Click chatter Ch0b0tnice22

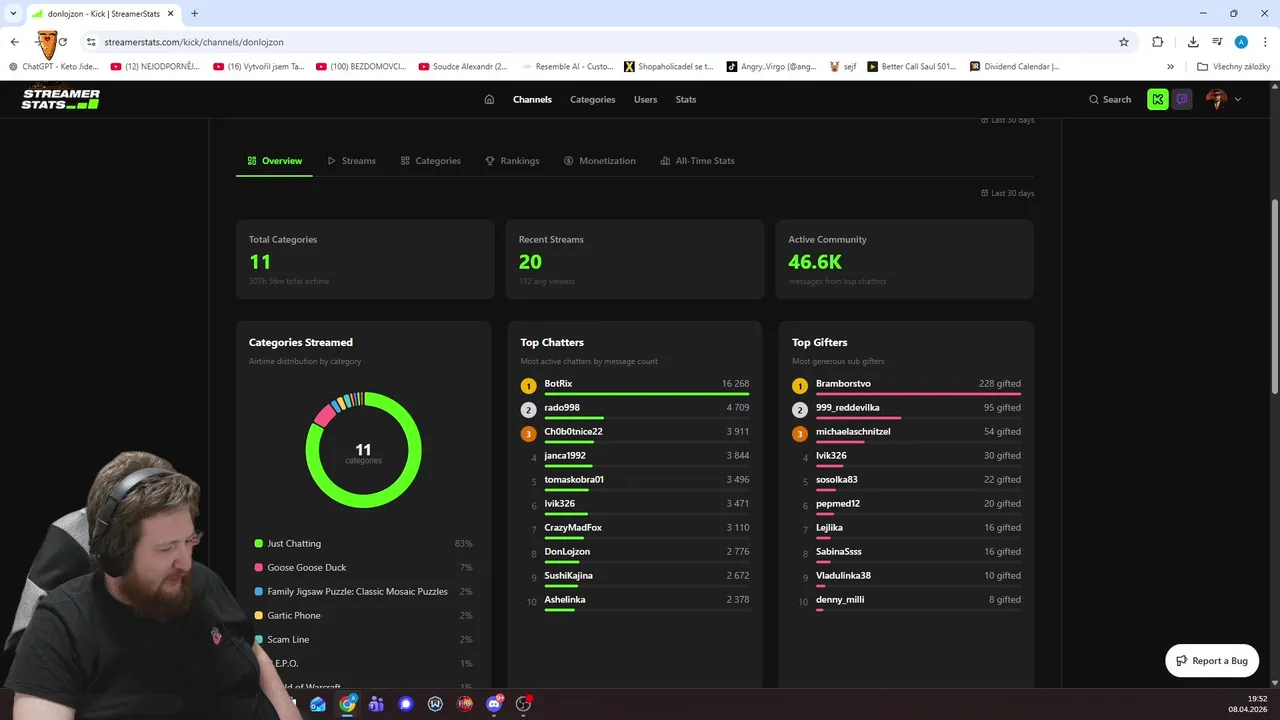click(x=573, y=432)
